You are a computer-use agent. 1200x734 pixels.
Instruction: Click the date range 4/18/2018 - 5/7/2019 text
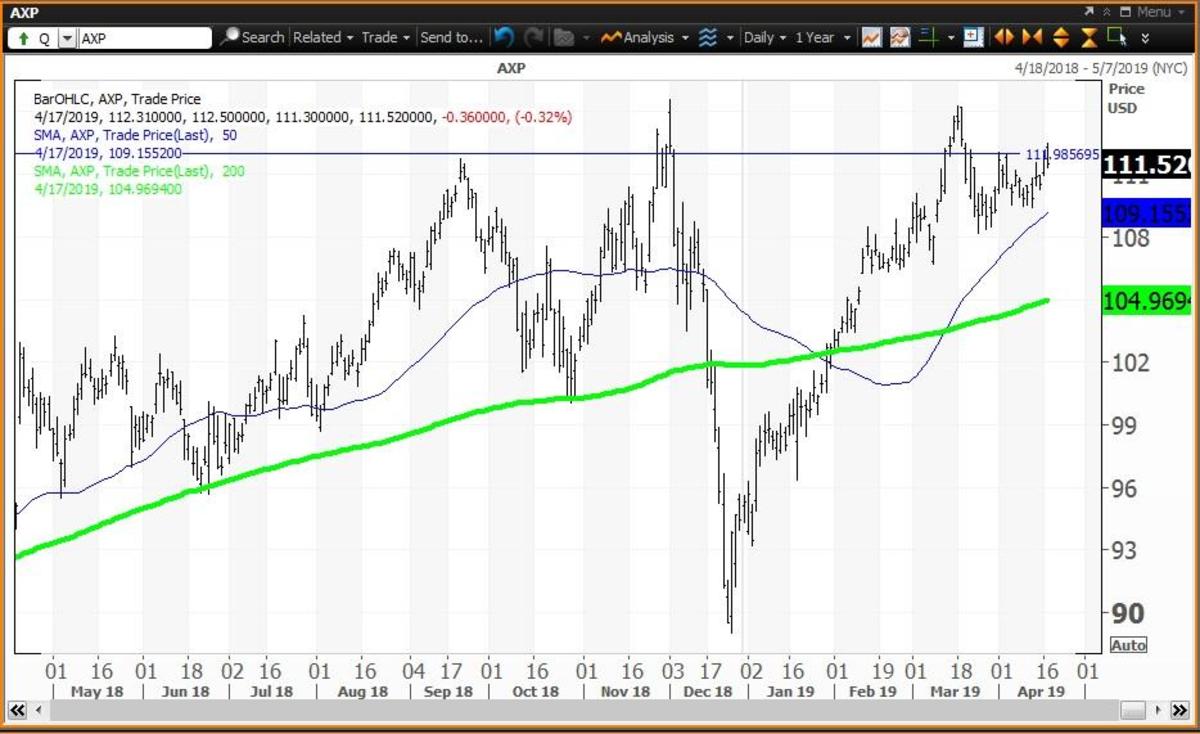click(x=1100, y=67)
